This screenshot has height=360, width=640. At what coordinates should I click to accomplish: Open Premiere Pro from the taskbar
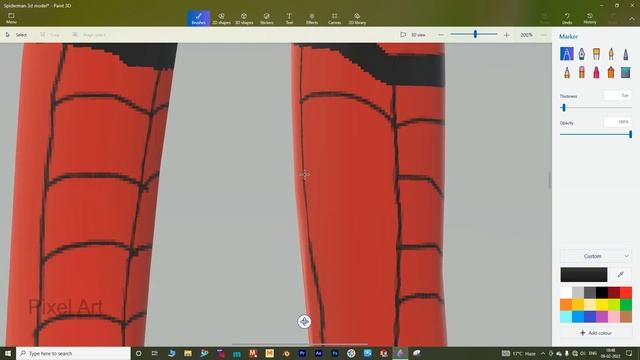[x=302, y=353]
